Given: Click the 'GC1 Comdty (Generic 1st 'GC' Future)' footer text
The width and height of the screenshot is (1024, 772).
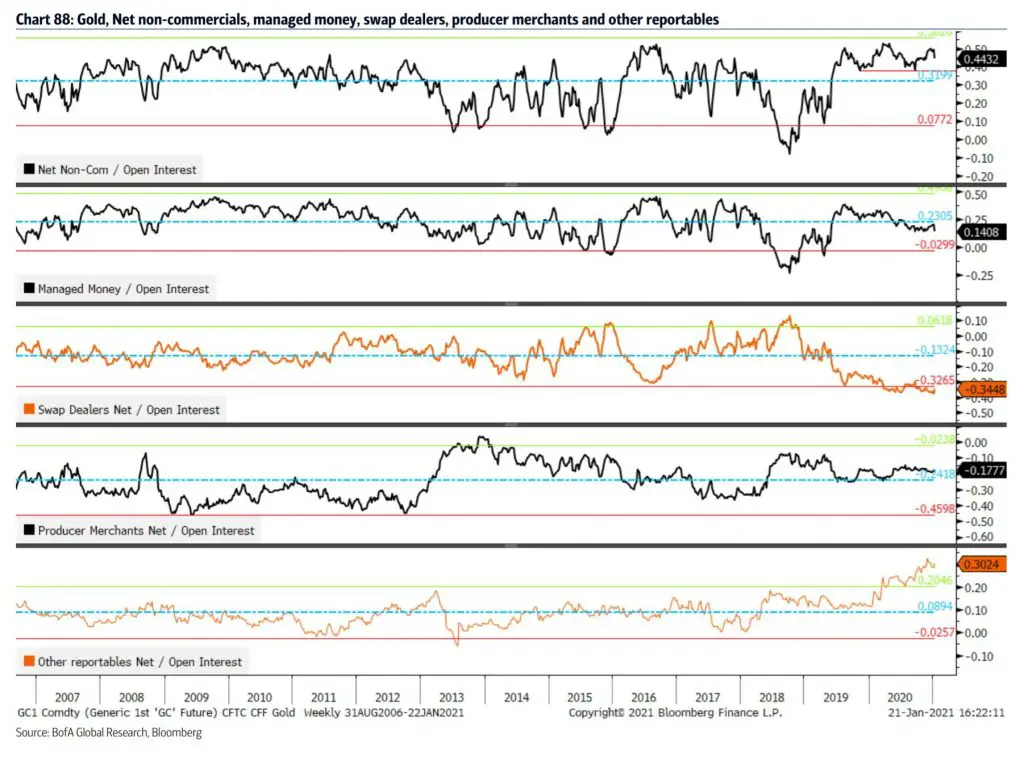Looking at the screenshot, I should point(118,713).
